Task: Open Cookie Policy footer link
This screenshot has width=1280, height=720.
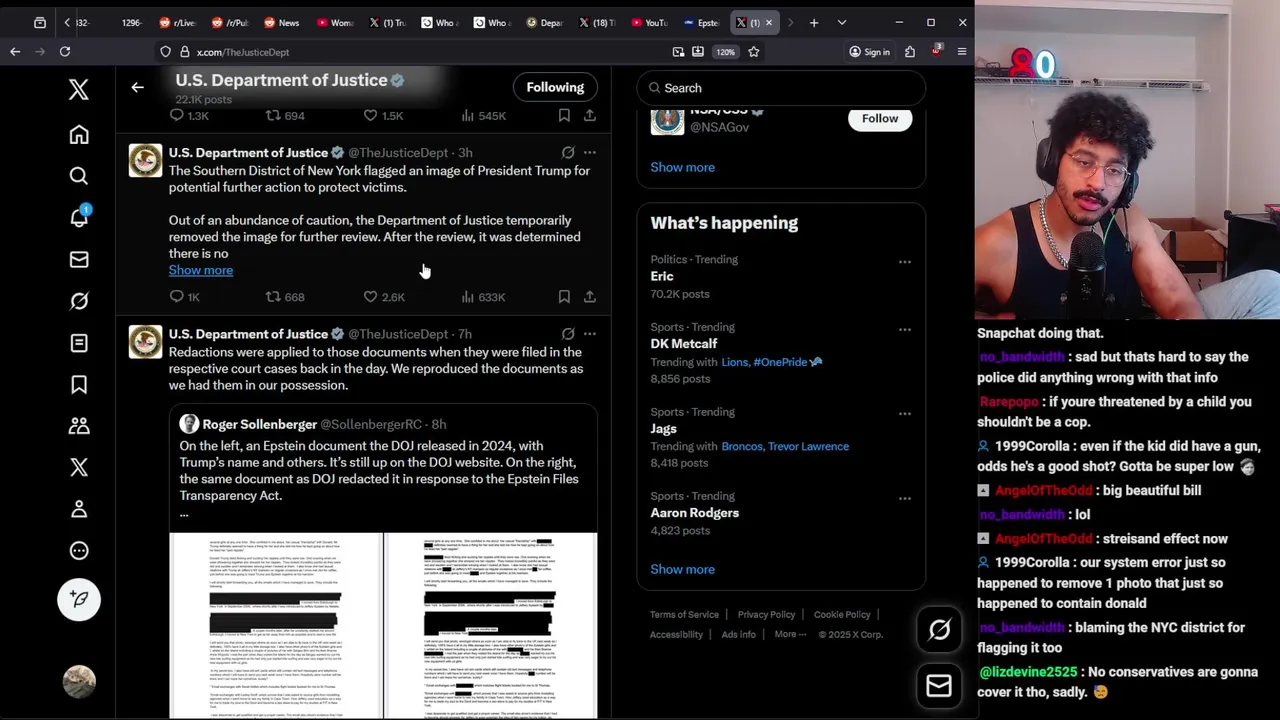Action: [842, 614]
